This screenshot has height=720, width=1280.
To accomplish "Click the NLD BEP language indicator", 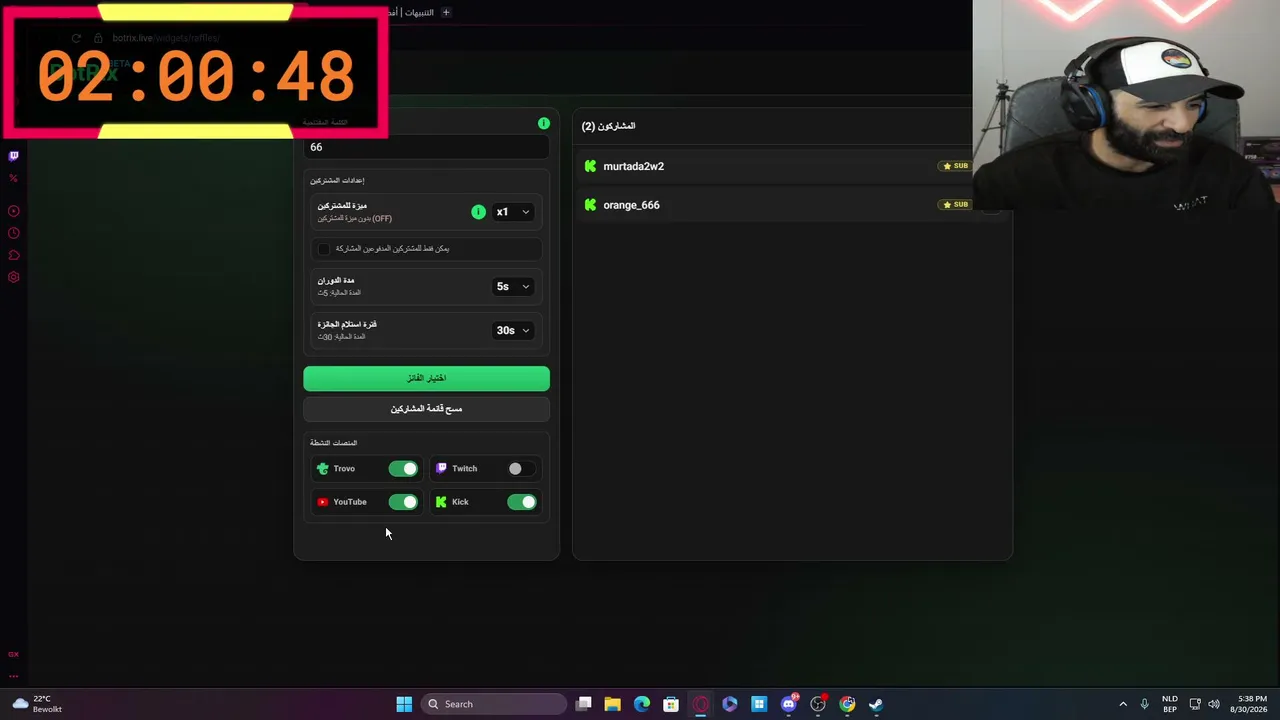I will (x=1170, y=704).
